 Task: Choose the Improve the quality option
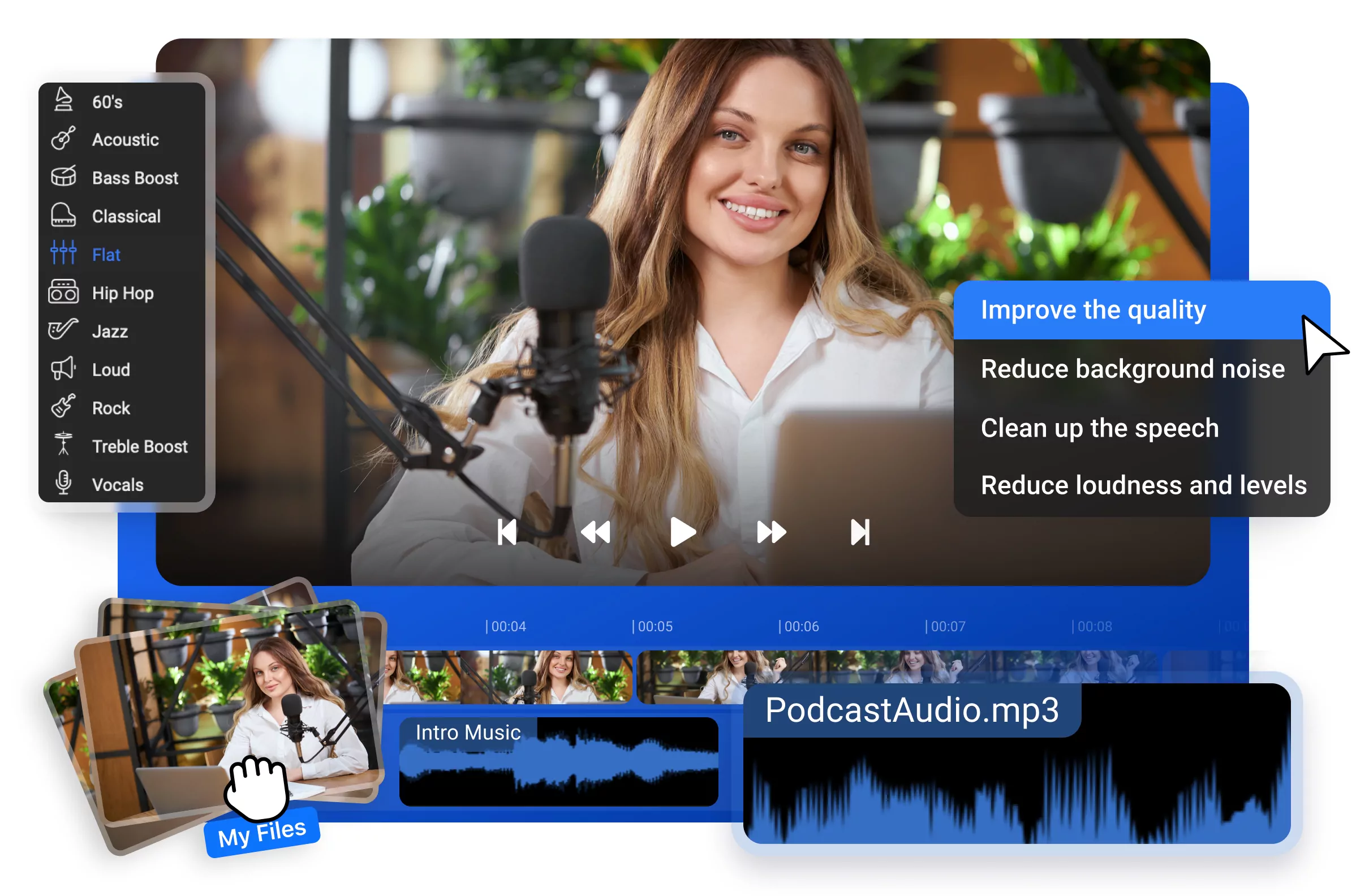pyautogui.click(x=1093, y=309)
